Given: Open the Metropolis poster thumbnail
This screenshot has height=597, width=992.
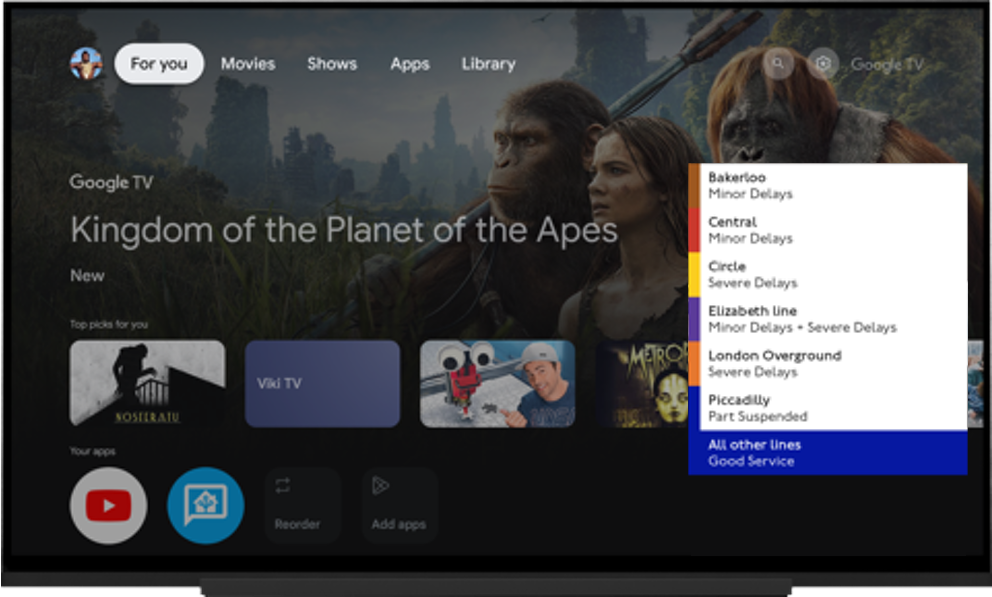Looking at the screenshot, I should (642, 383).
